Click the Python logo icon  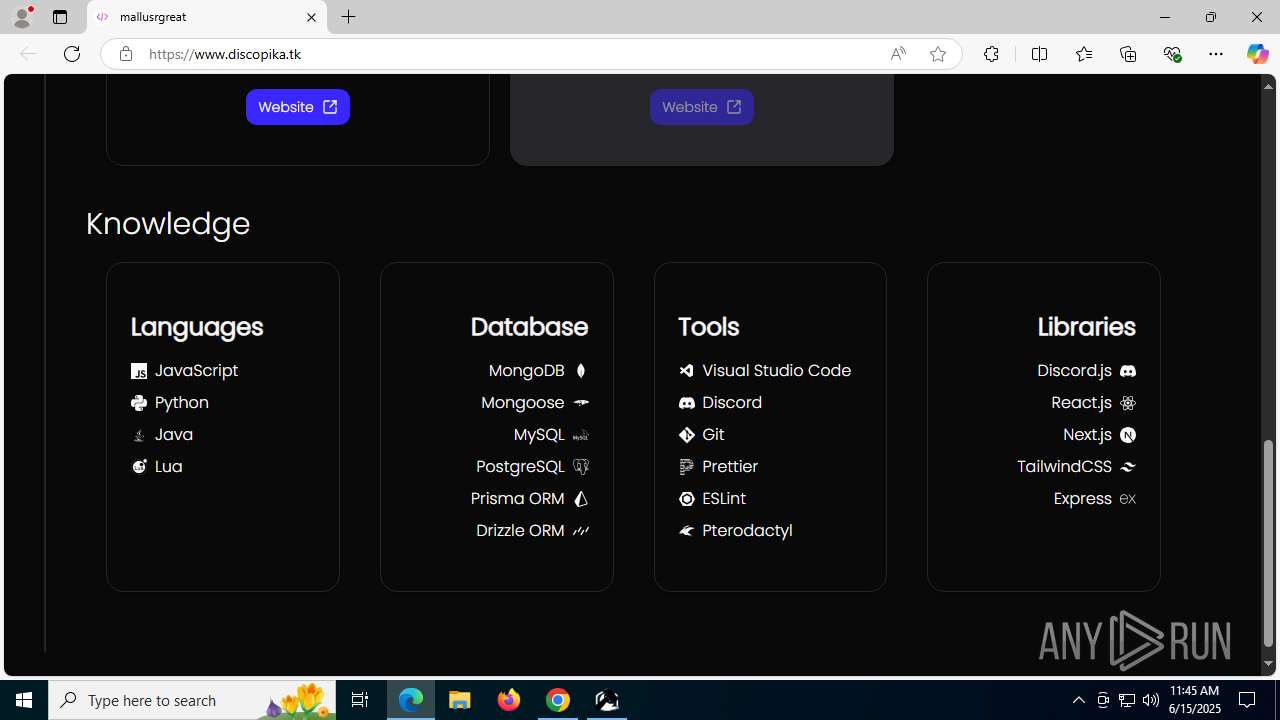pos(139,403)
